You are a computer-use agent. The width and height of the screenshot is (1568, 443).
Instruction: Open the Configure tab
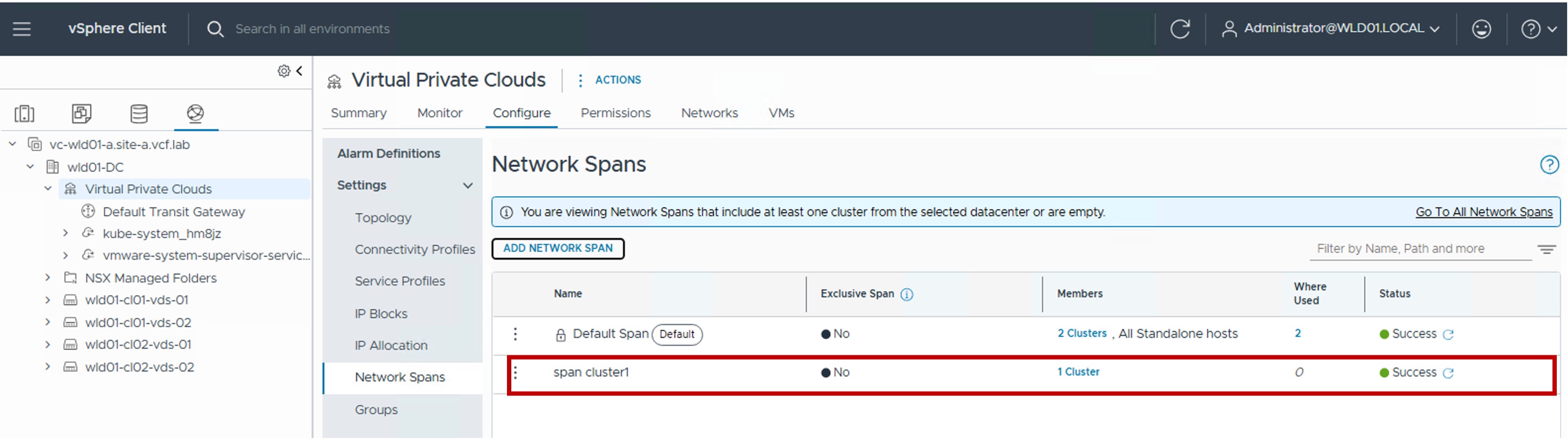pyautogui.click(x=522, y=113)
